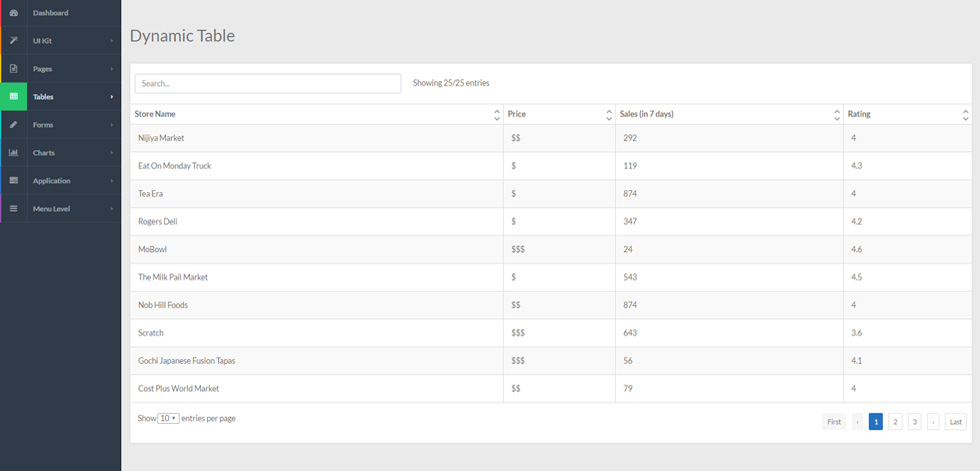This screenshot has height=471, width=980.
Task: Expand the Charts submenu chevron
Action: [x=112, y=152]
